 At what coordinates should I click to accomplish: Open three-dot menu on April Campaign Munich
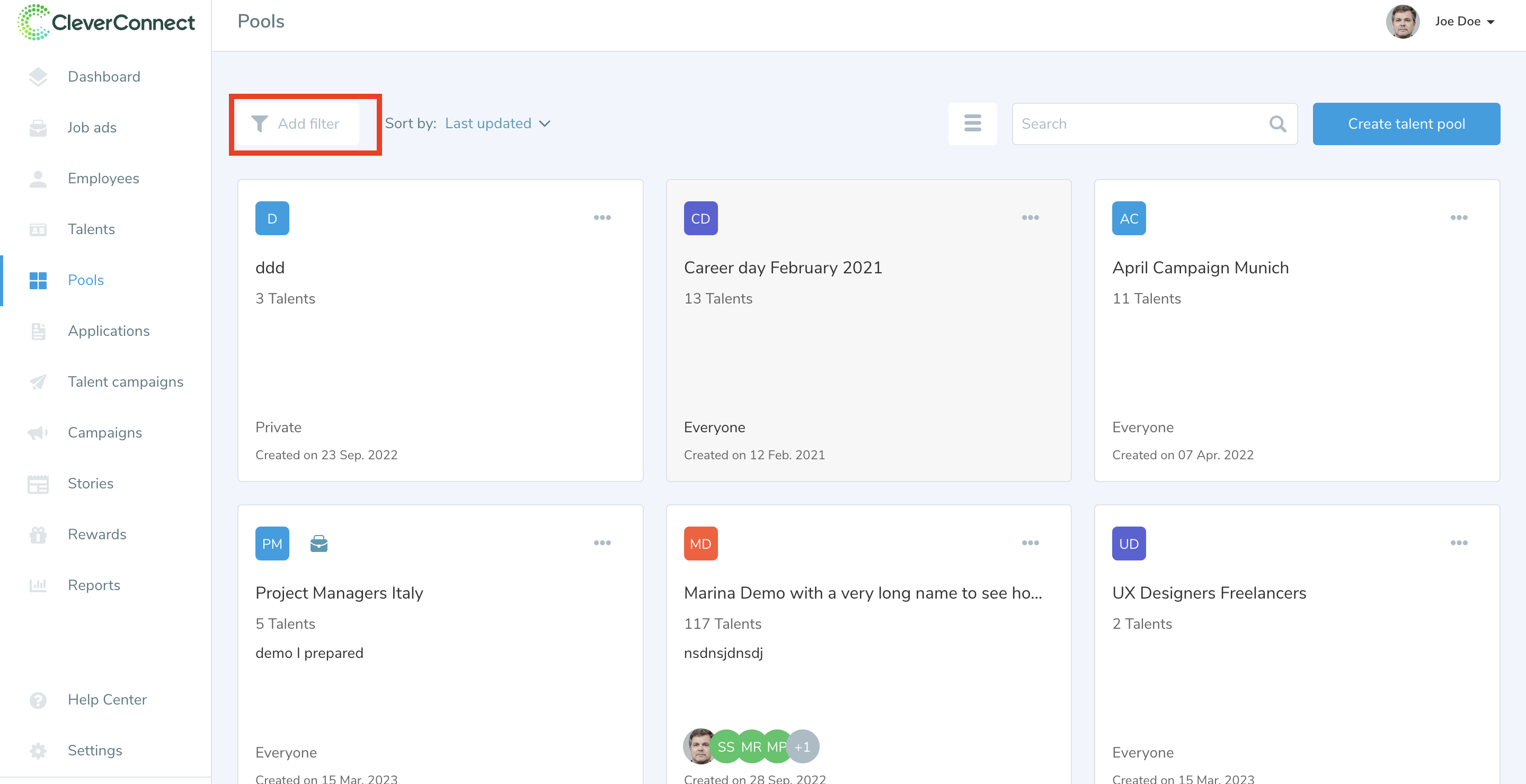pyautogui.click(x=1459, y=217)
